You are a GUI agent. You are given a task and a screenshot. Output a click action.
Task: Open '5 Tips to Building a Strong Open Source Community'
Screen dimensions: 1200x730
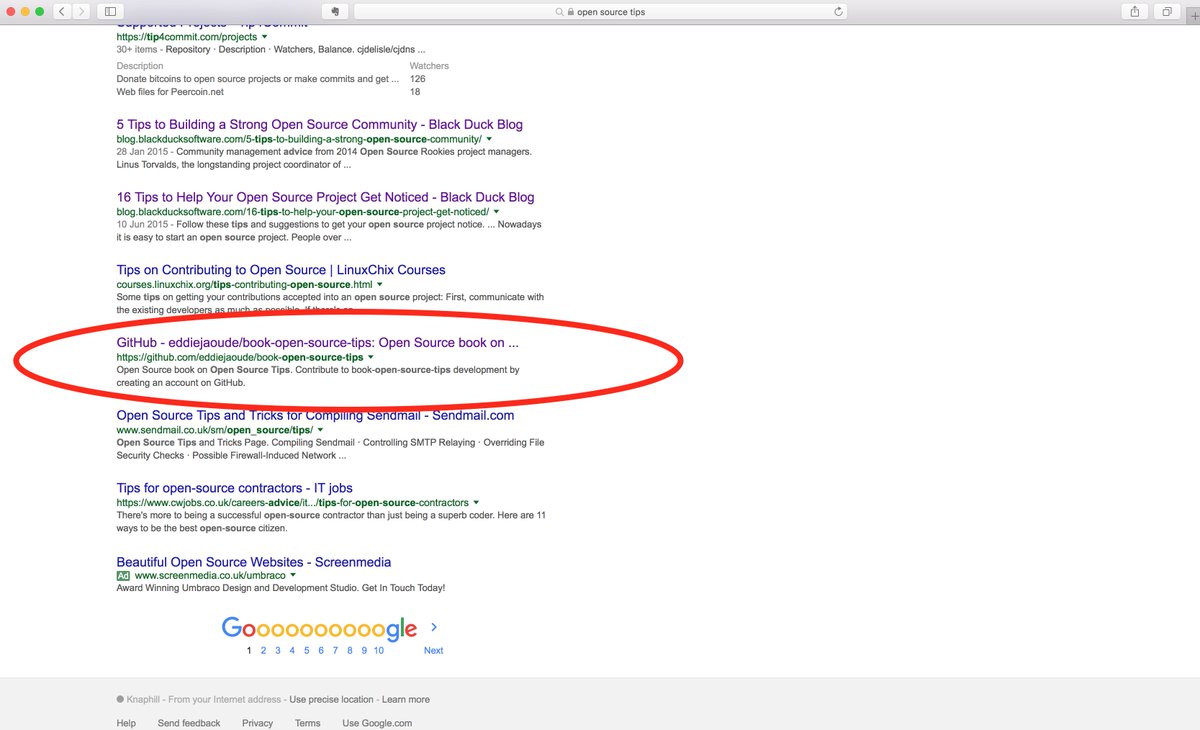click(319, 125)
